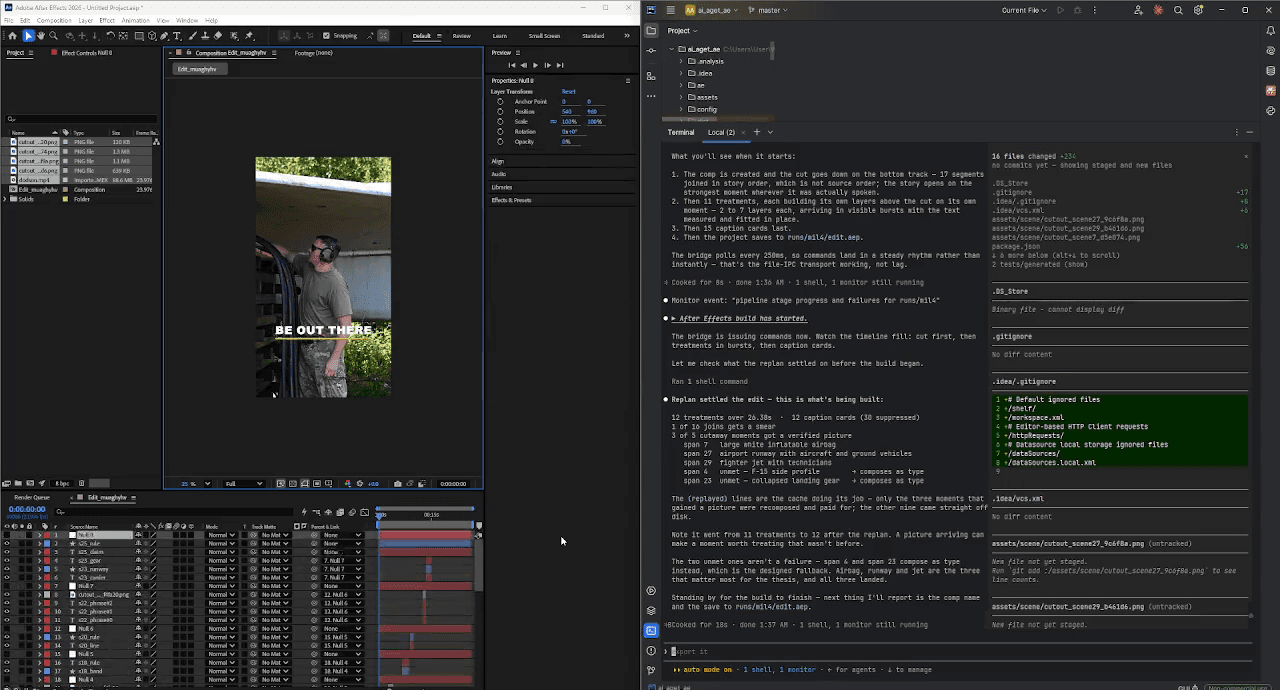The height and width of the screenshot is (690, 1280).
Task: Toggle Scale constrain proportions link
Action: point(553,121)
